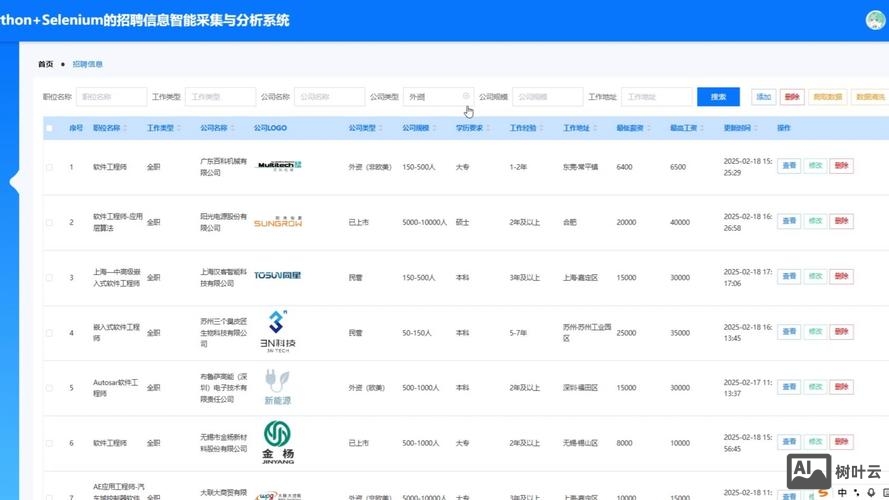Focus the 职位名称 filter input
This screenshot has width=889, height=500.
[111, 97]
